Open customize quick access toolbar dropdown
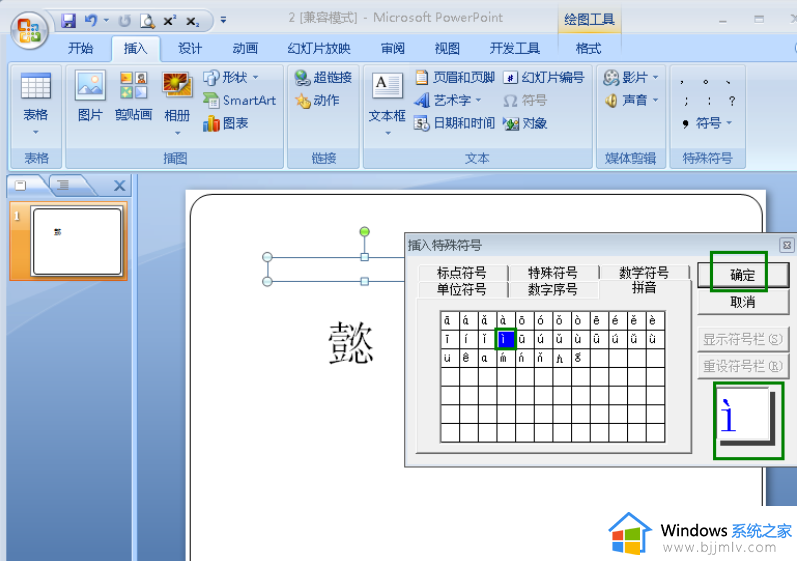Image resolution: width=797 pixels, height=561 pixels. point(223,20)
